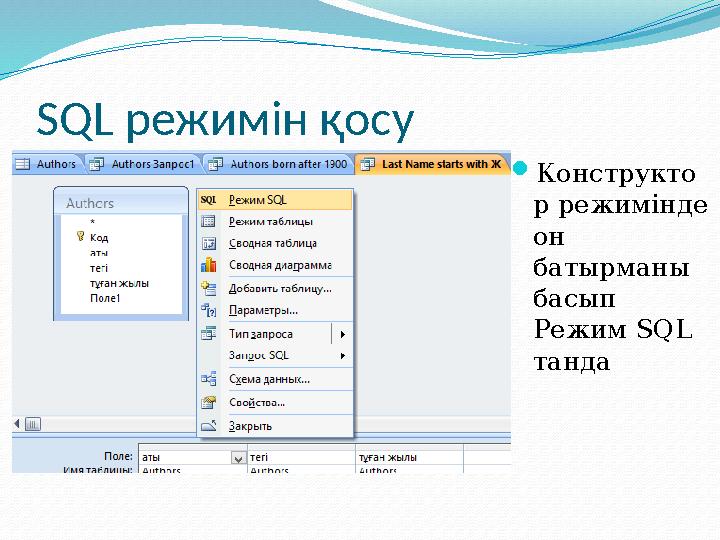This screenshot has height=540, width=720.
Task: Click the SQL icon beside Режим SQL
Action: [x=208, y=200]
